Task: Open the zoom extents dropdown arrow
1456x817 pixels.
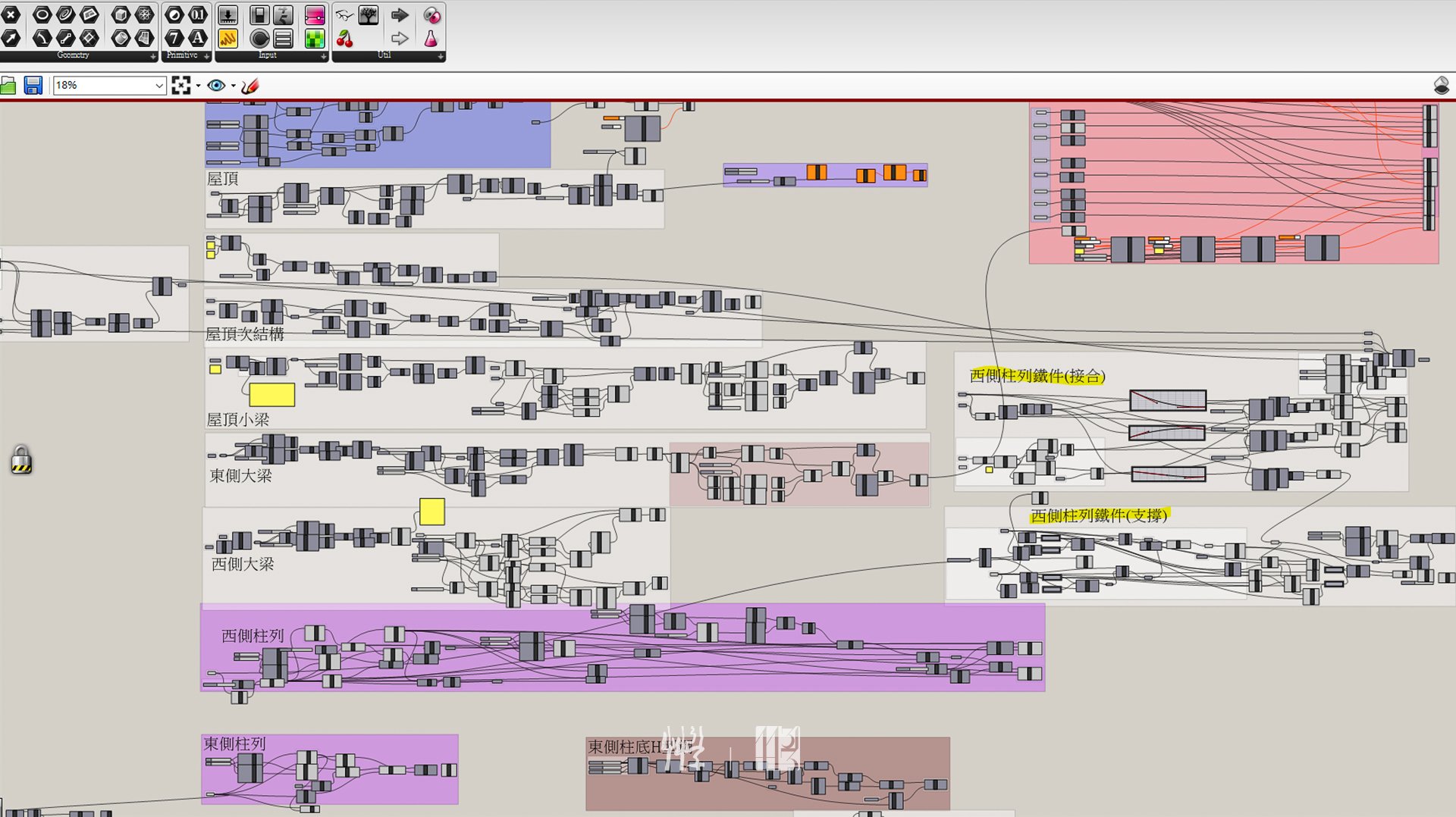Action: [198, 86]
